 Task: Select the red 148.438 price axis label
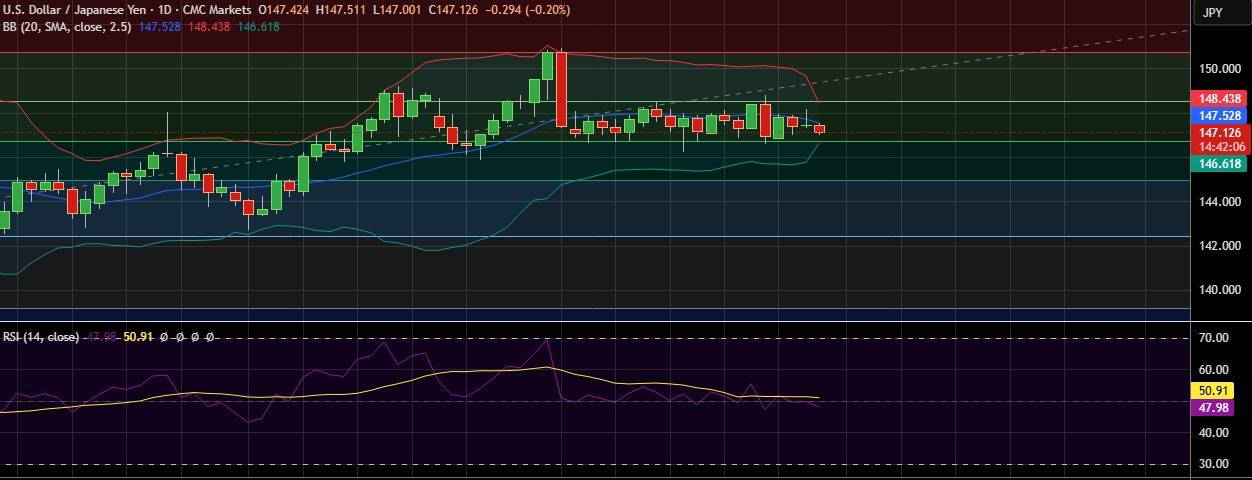tap(1220, 99)
